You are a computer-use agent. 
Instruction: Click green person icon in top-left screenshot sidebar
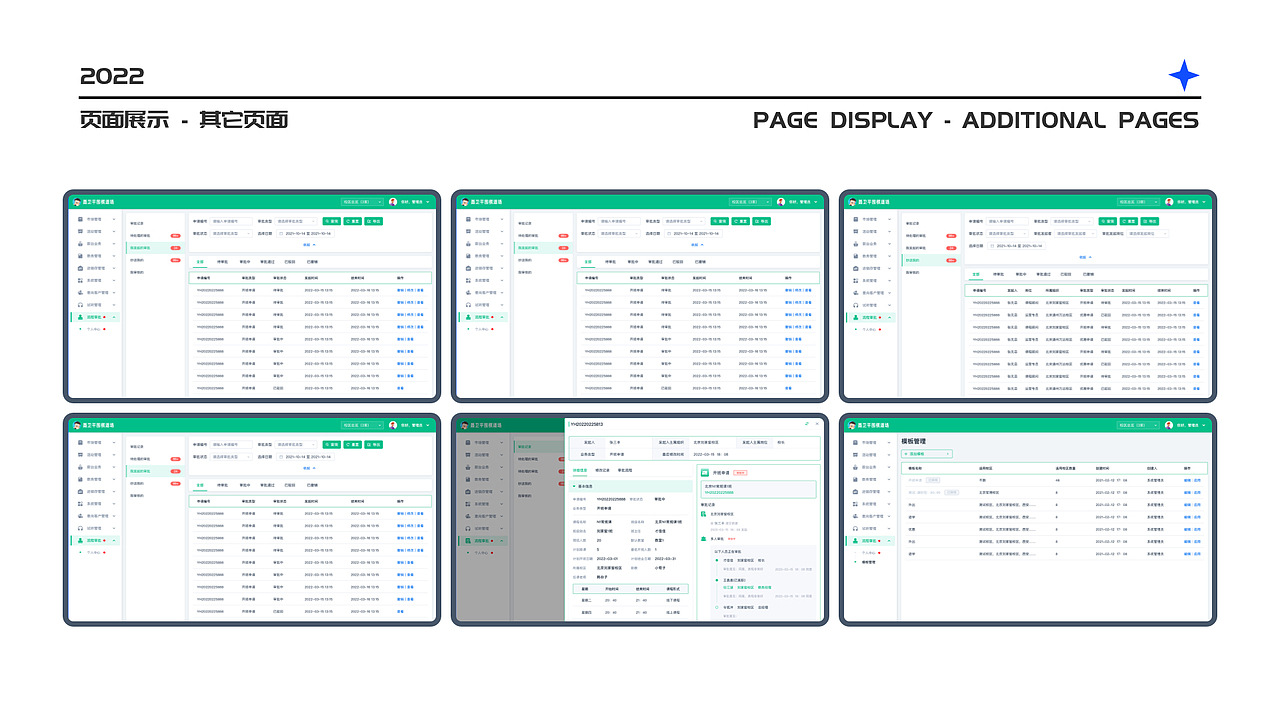pyautogui.click(x=80, y=317)
